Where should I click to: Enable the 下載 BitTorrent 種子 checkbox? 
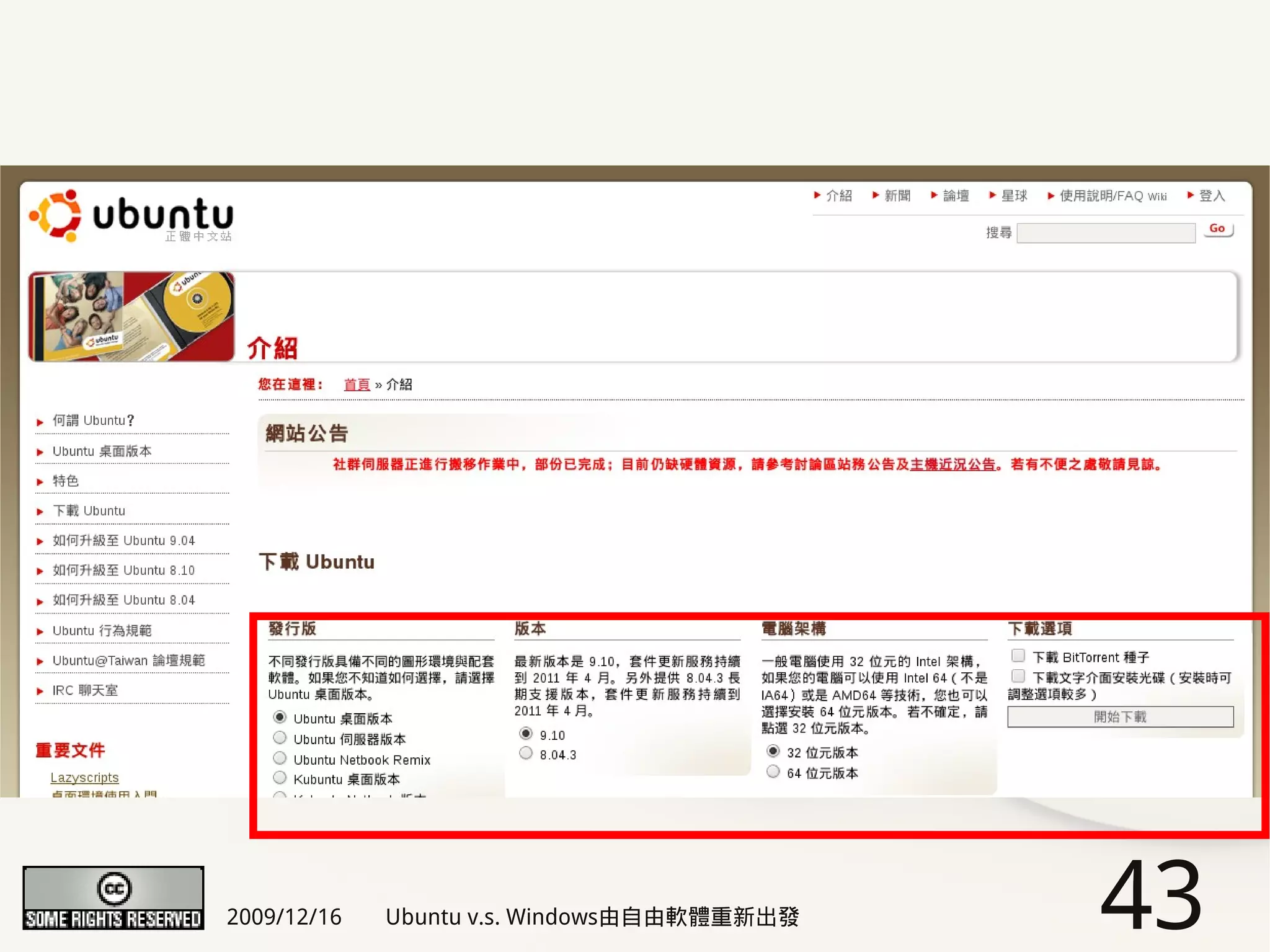(x=1018, y=656)
